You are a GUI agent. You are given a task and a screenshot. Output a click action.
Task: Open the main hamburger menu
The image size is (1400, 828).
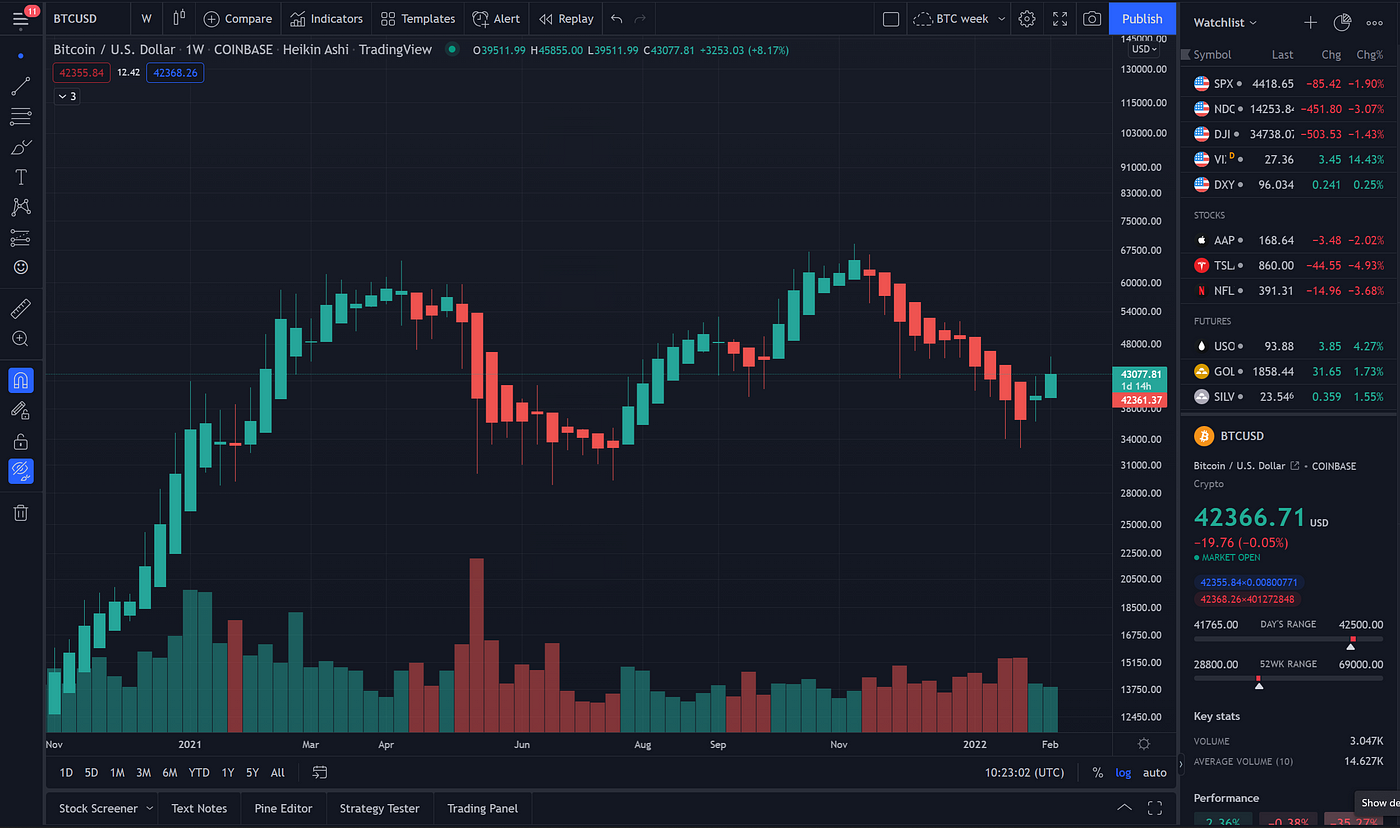tap(21, 18)
